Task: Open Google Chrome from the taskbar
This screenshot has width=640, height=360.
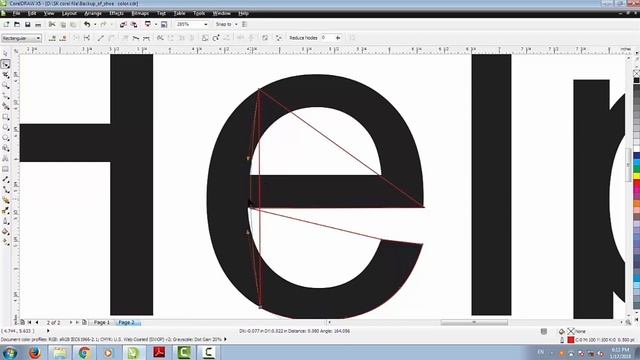Action: (x=84, y=352)
